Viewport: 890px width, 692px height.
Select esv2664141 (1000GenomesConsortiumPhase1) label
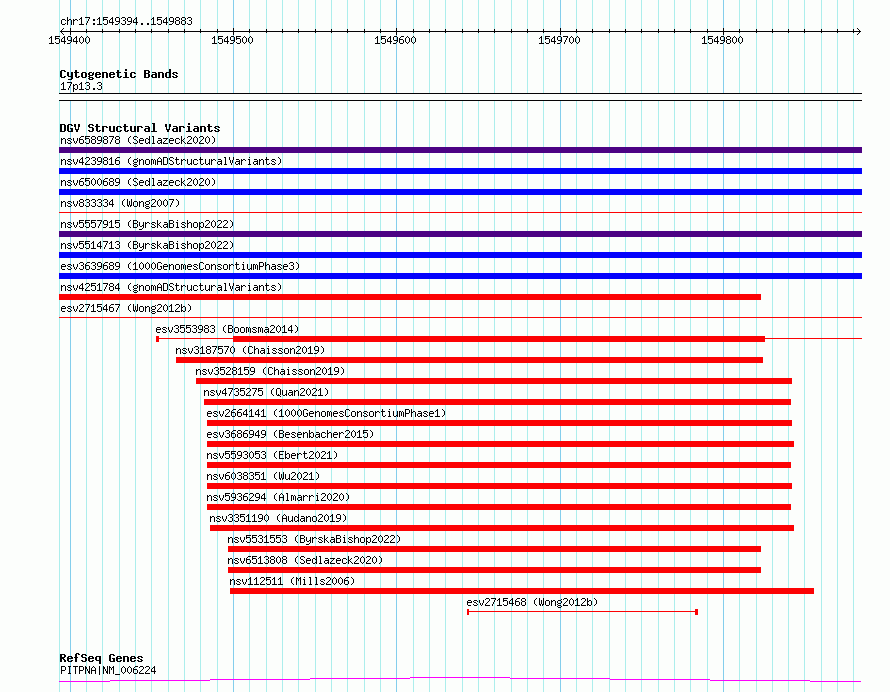[x=326, y=413]
